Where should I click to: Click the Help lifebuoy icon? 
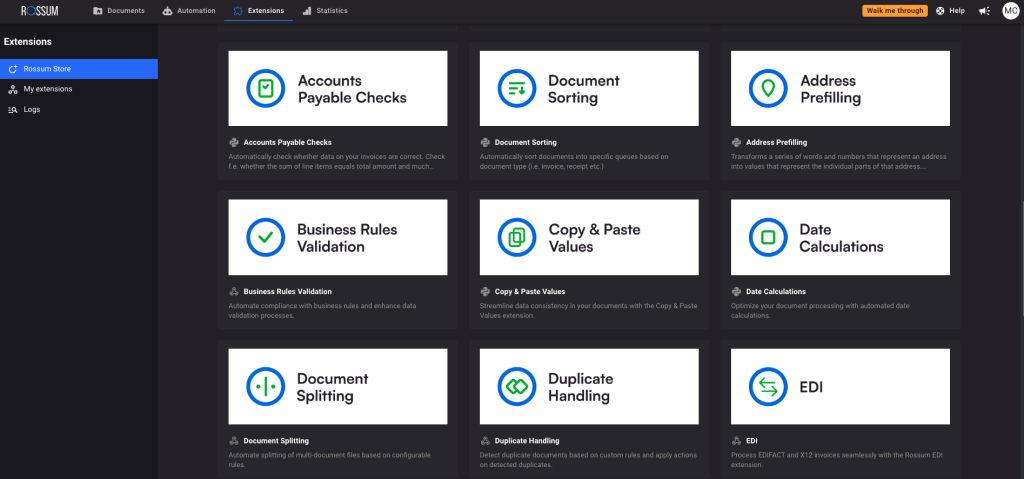click(x=940, y=10)
